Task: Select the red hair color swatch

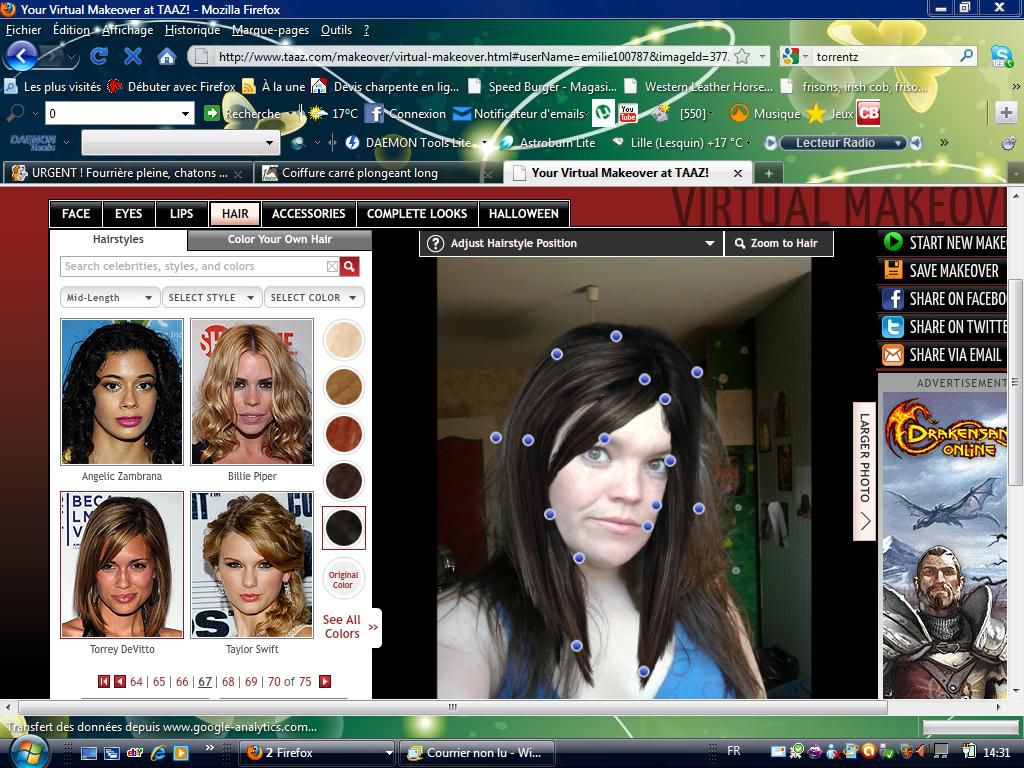Action: [x=343, y=433]
